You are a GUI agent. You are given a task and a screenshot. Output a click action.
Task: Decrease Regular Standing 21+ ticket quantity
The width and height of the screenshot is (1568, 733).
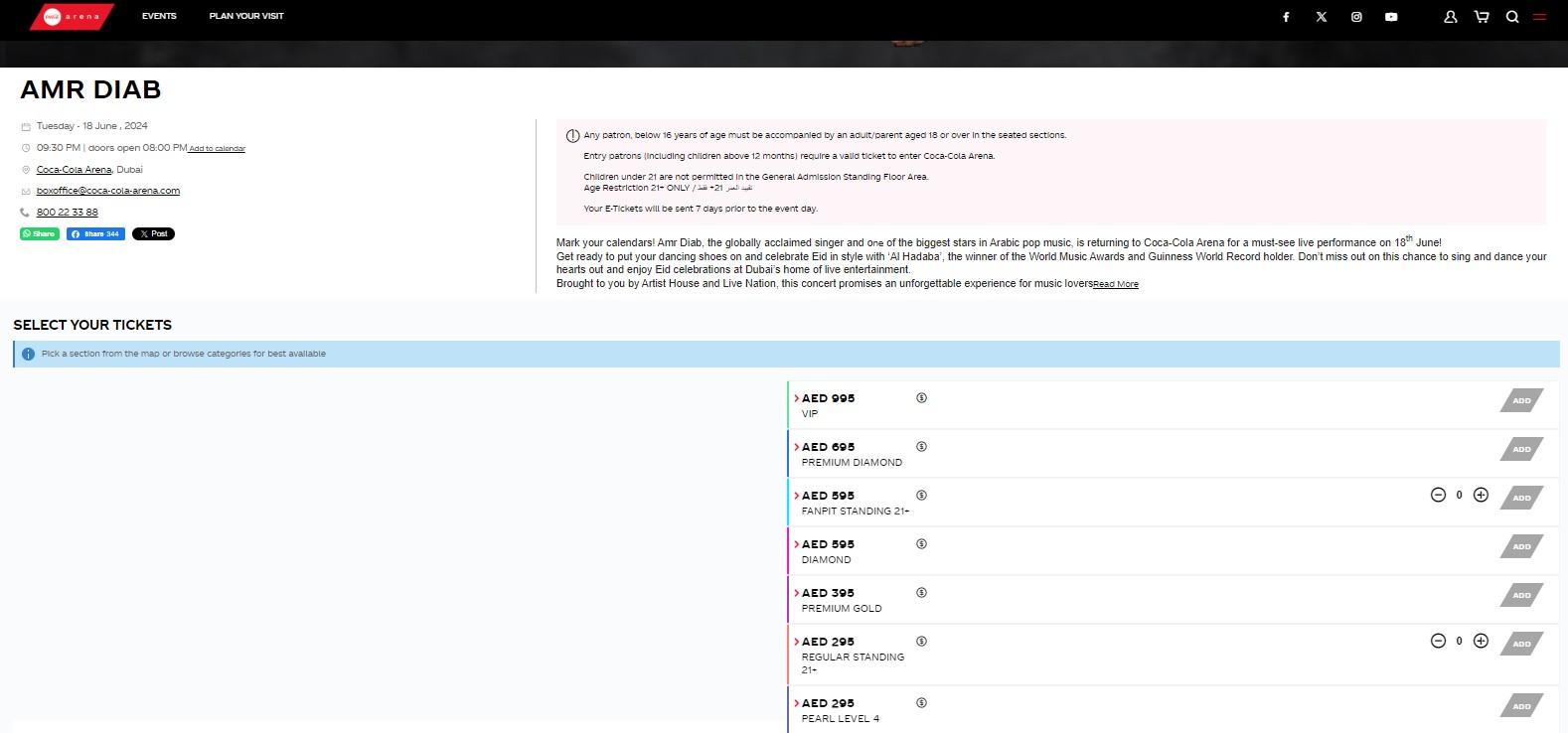click(x=1438, y=641)
